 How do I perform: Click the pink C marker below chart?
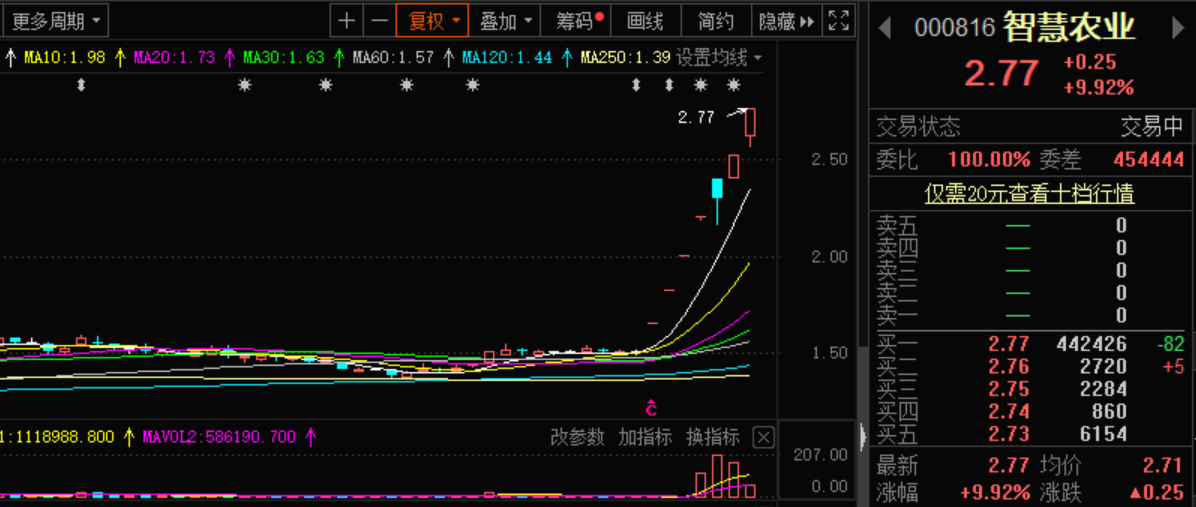click(651, 408)
